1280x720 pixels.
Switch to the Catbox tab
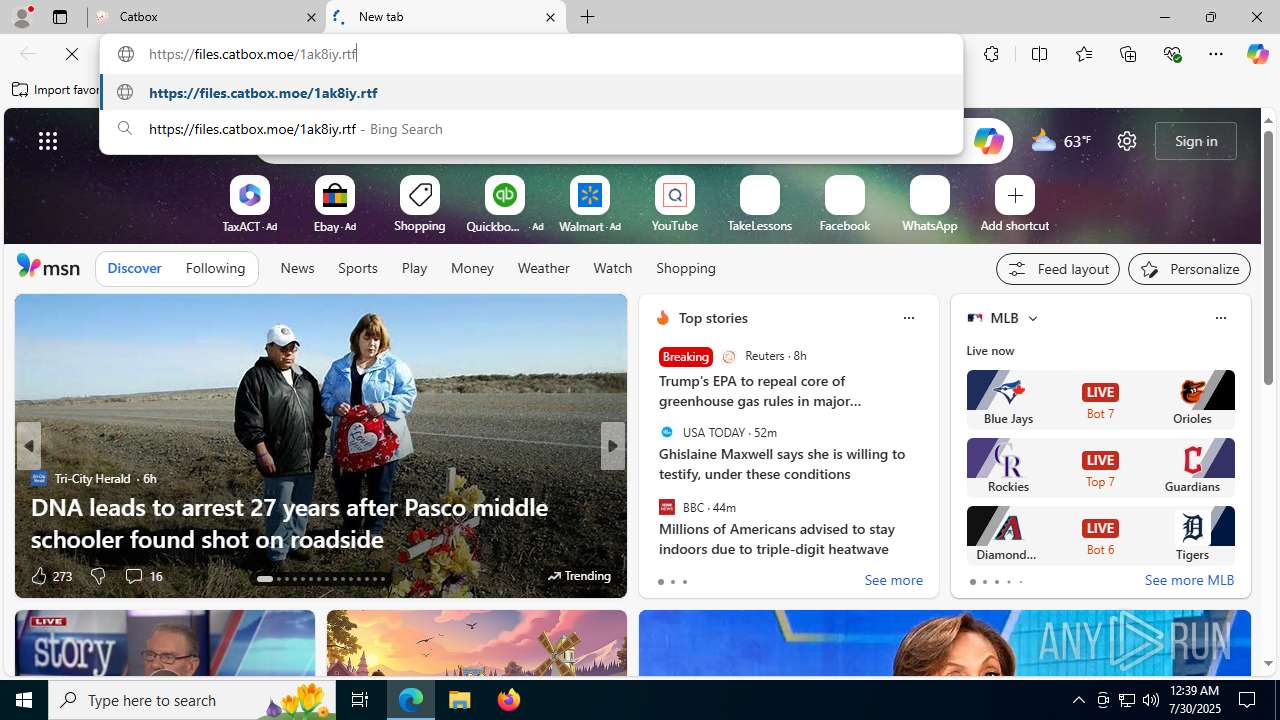(x=206, y=17)
